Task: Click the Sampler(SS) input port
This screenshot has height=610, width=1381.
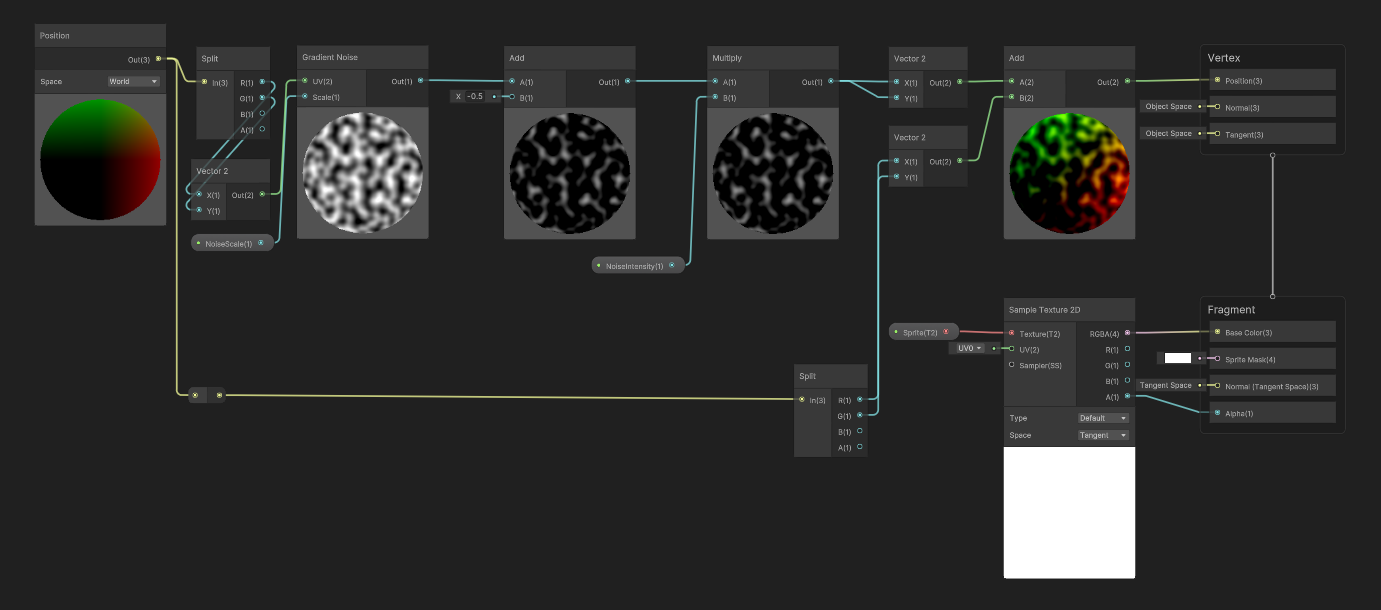Action: [x=1012, y=365]
